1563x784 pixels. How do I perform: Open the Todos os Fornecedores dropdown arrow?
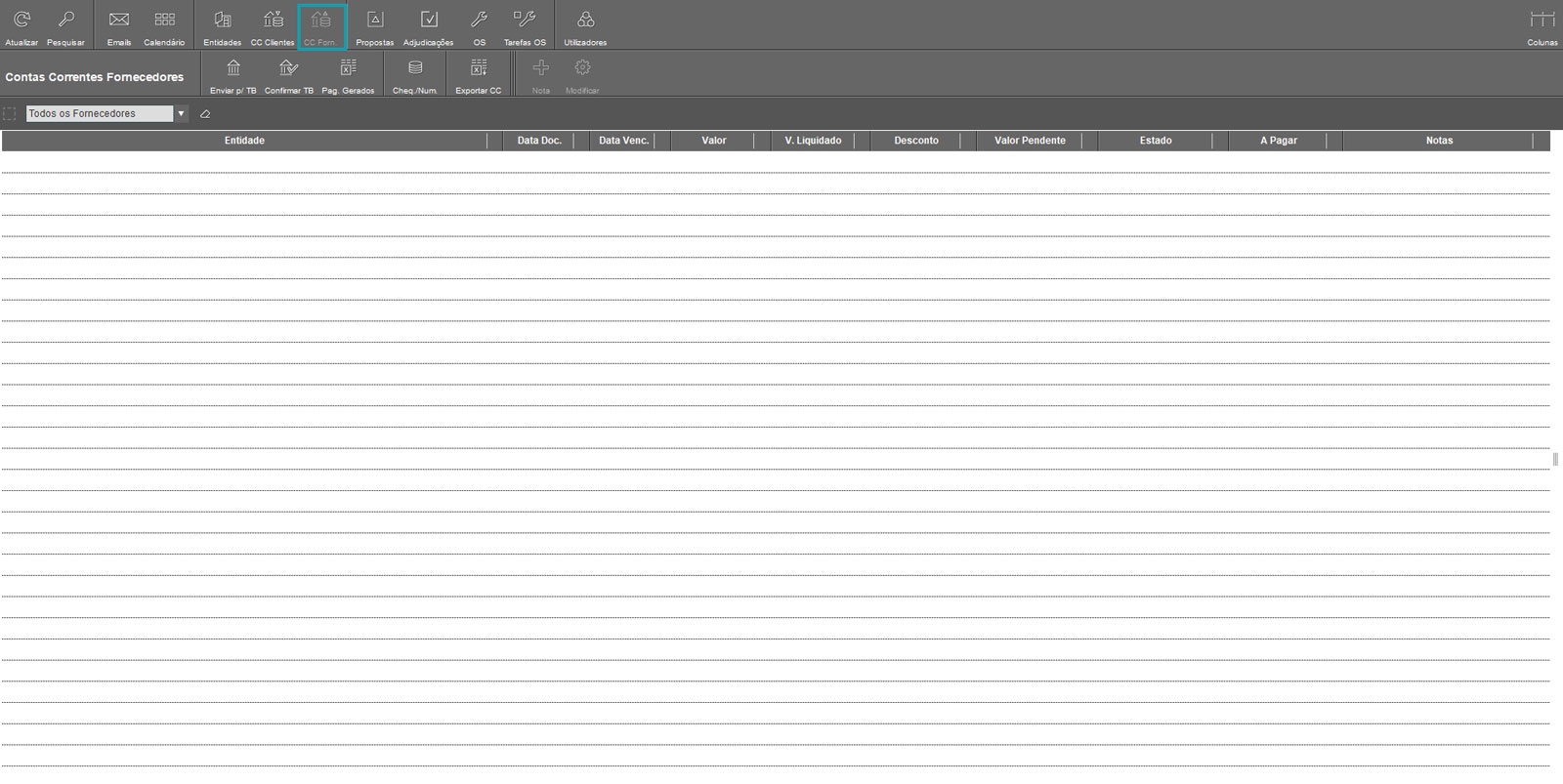(x=181, y=114)
